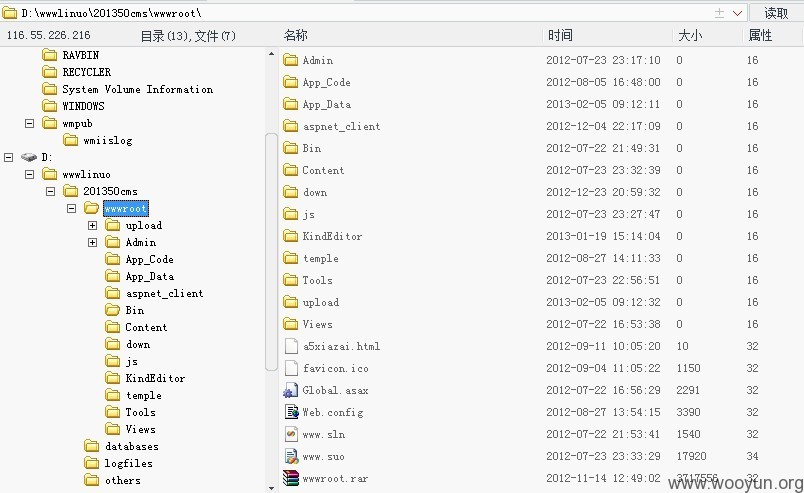Click www.suo file icon
804x493 pixels.
click(291, 456)
